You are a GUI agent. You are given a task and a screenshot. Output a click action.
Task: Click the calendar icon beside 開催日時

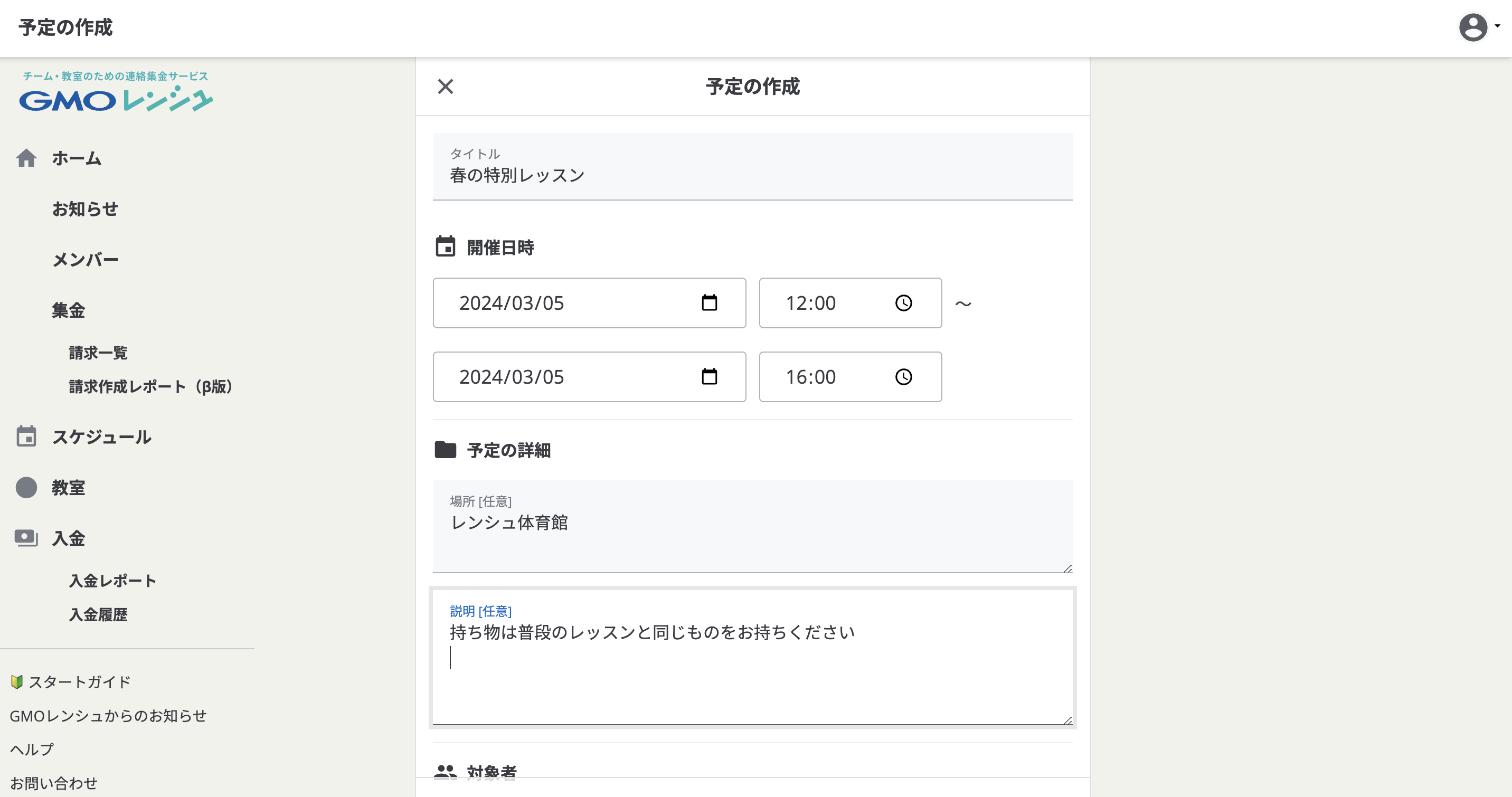446,247
